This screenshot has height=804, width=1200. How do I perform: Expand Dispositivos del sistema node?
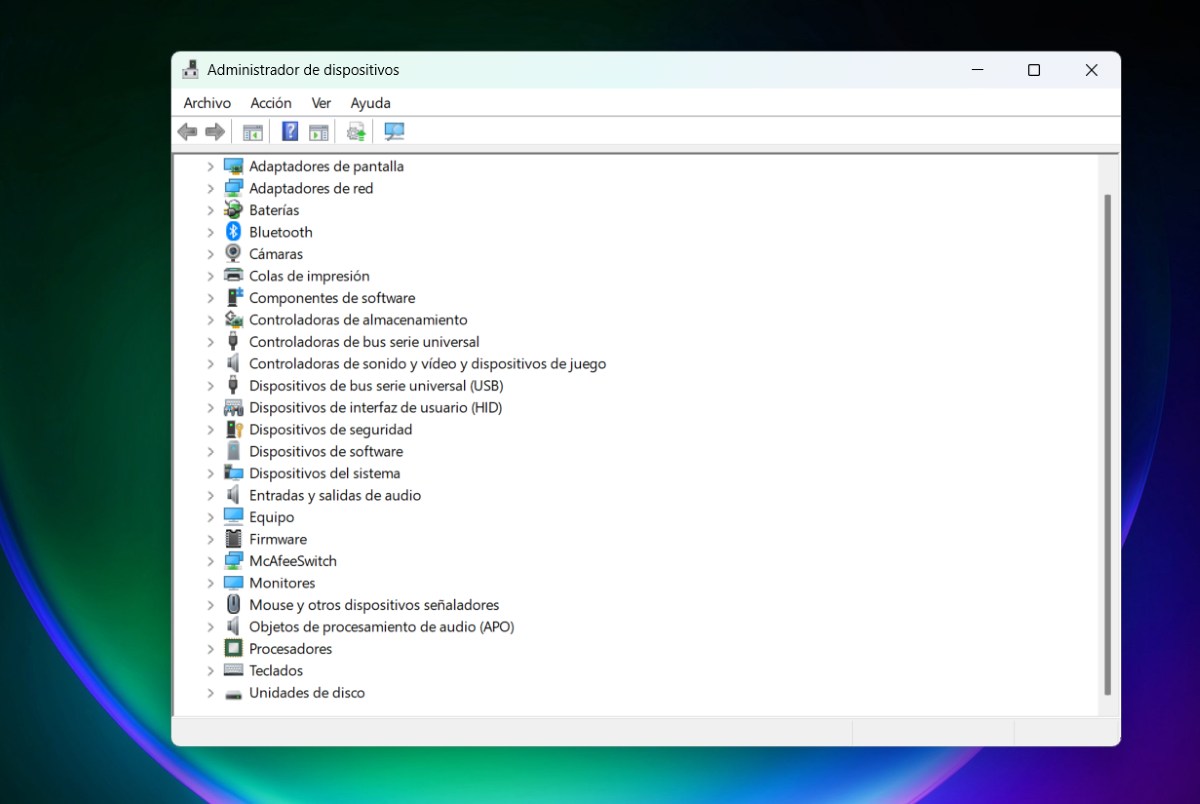210,474
